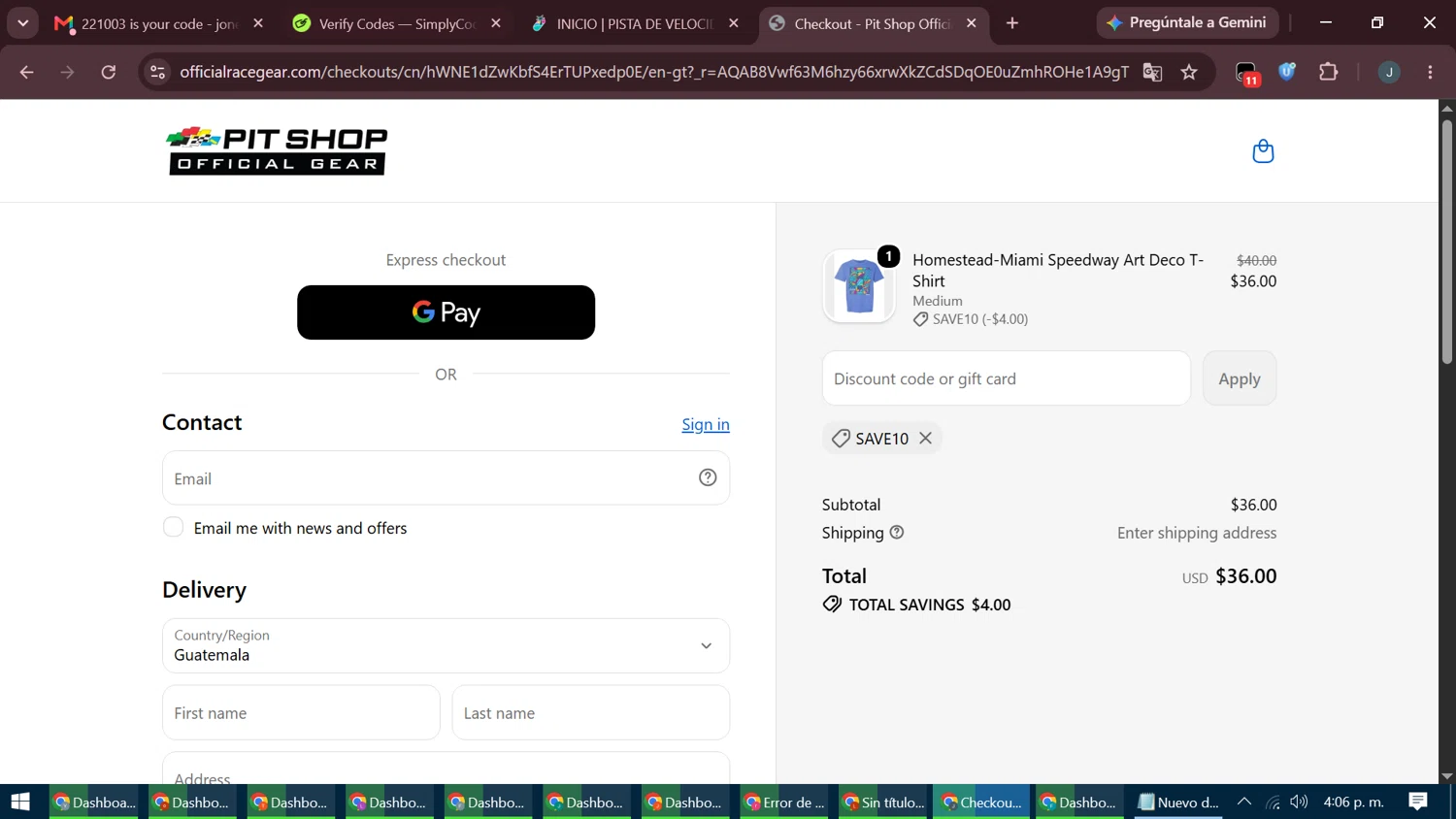Open the Sin título taskbar window
Viewport: 1456px width, 819px height.
coord(883,802)
